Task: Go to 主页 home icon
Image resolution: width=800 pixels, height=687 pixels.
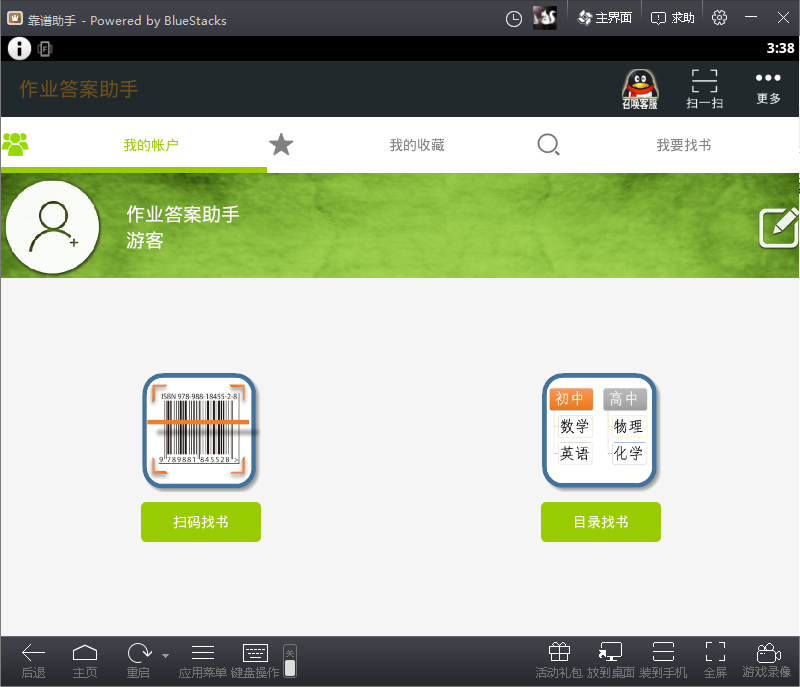Action: click(85, 654)
